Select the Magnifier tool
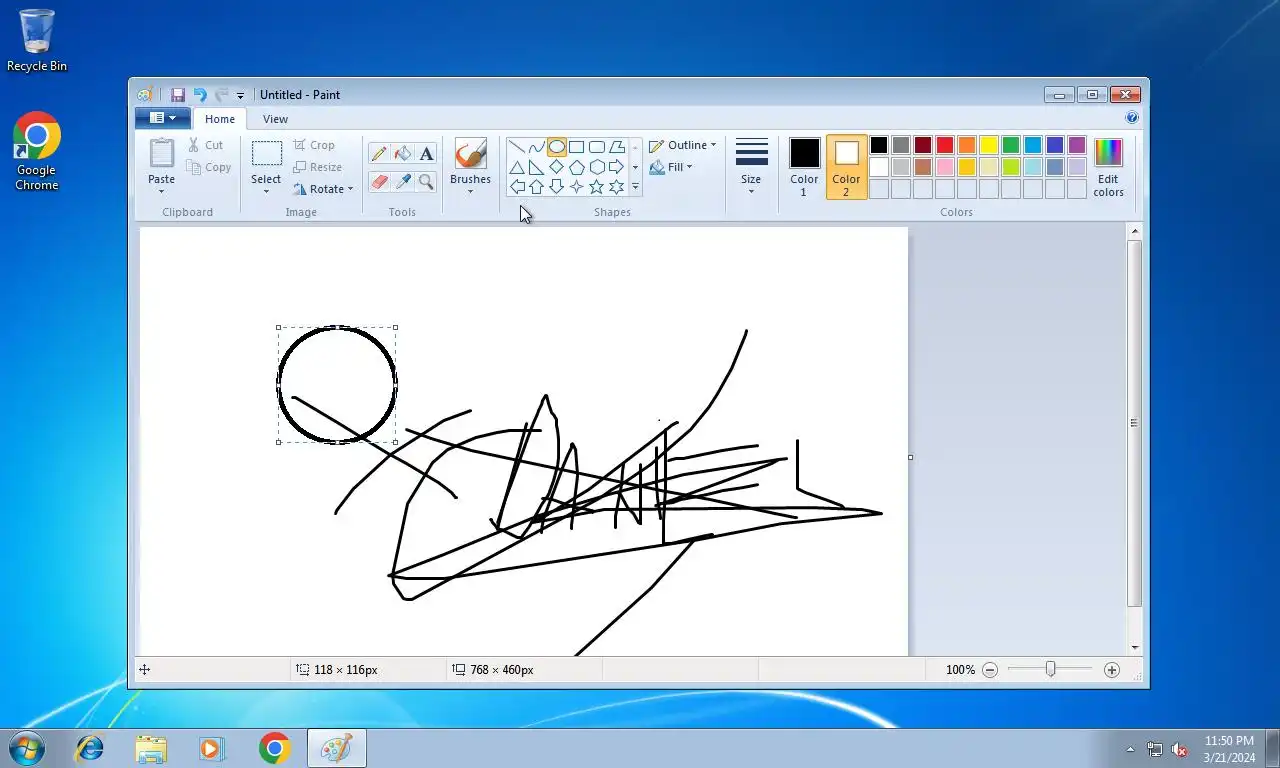 [426, 181]
